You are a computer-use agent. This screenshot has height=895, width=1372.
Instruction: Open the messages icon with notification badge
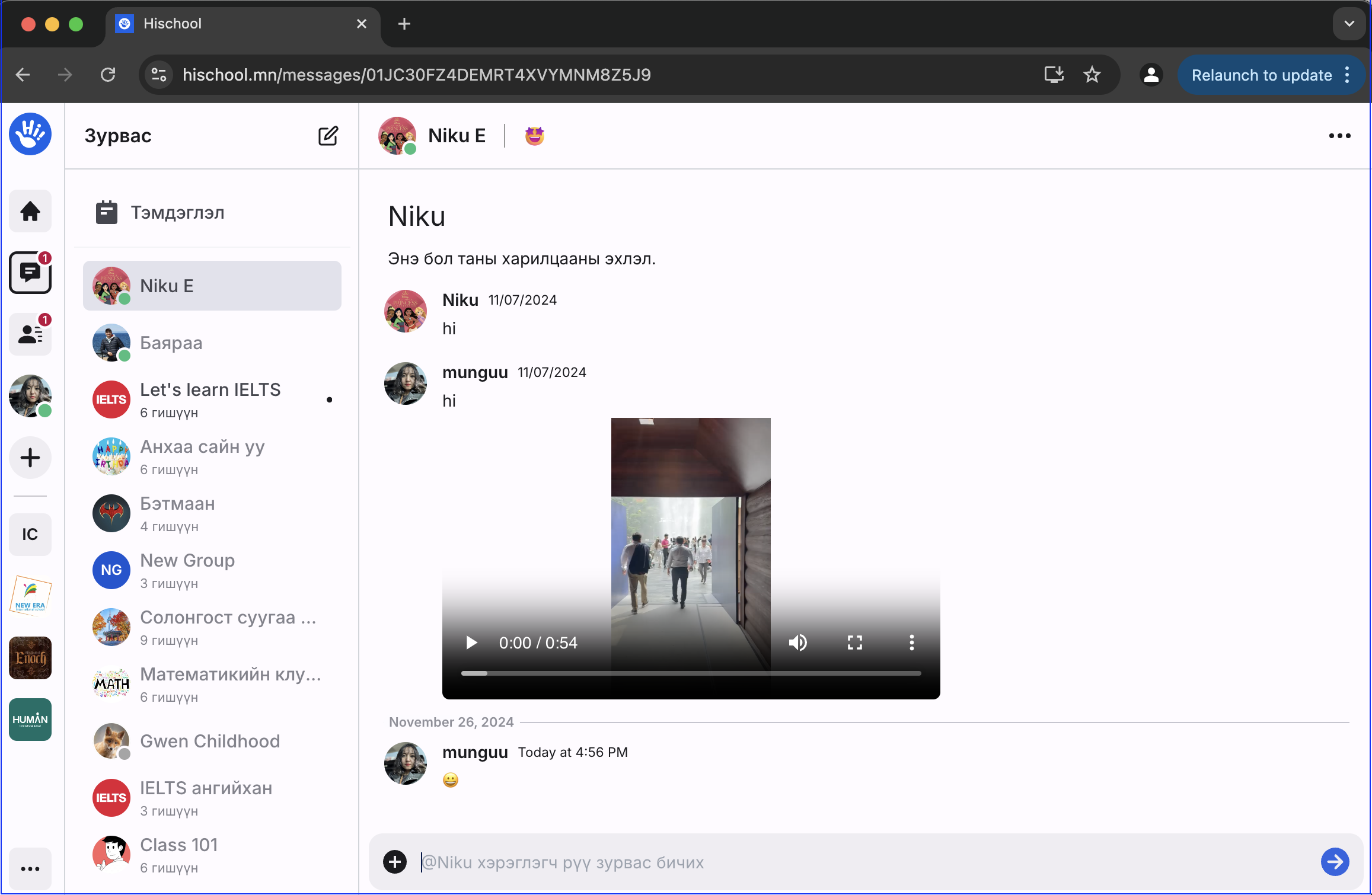tap(30, 273)
